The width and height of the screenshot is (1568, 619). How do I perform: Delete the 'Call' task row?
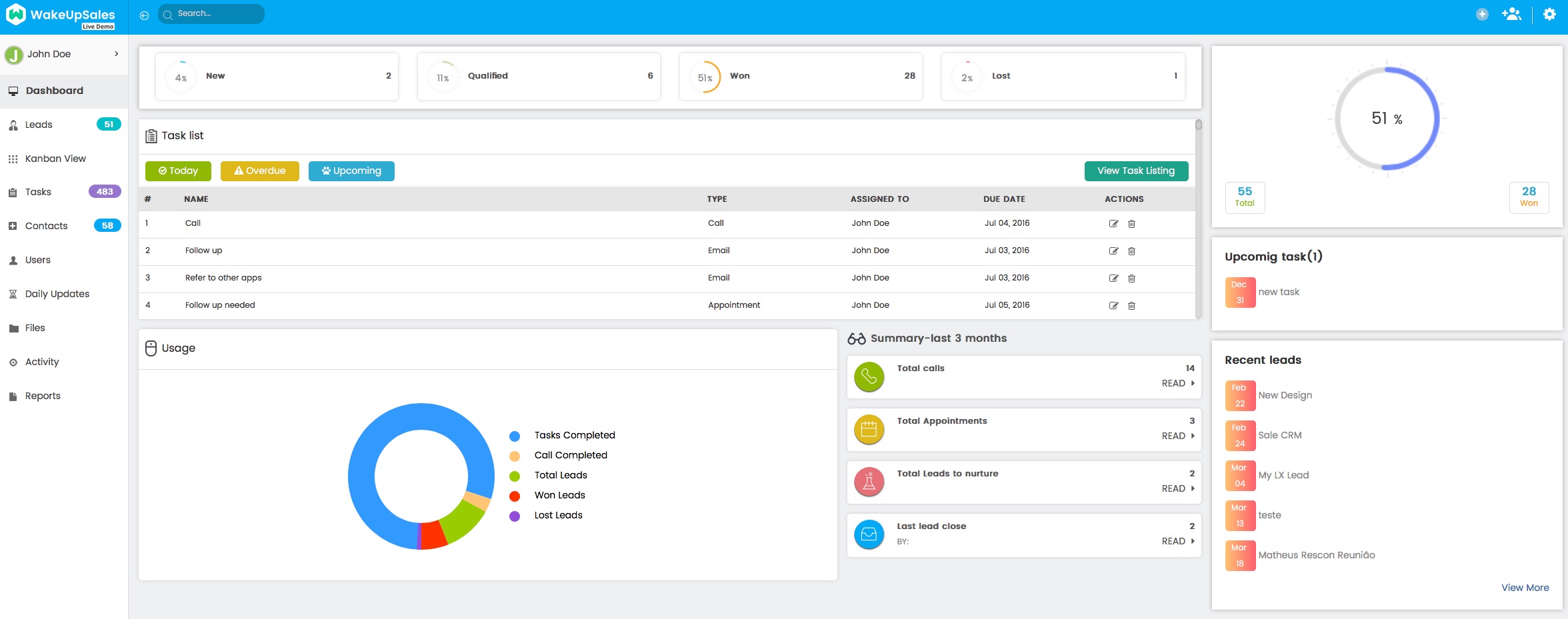1131,224
